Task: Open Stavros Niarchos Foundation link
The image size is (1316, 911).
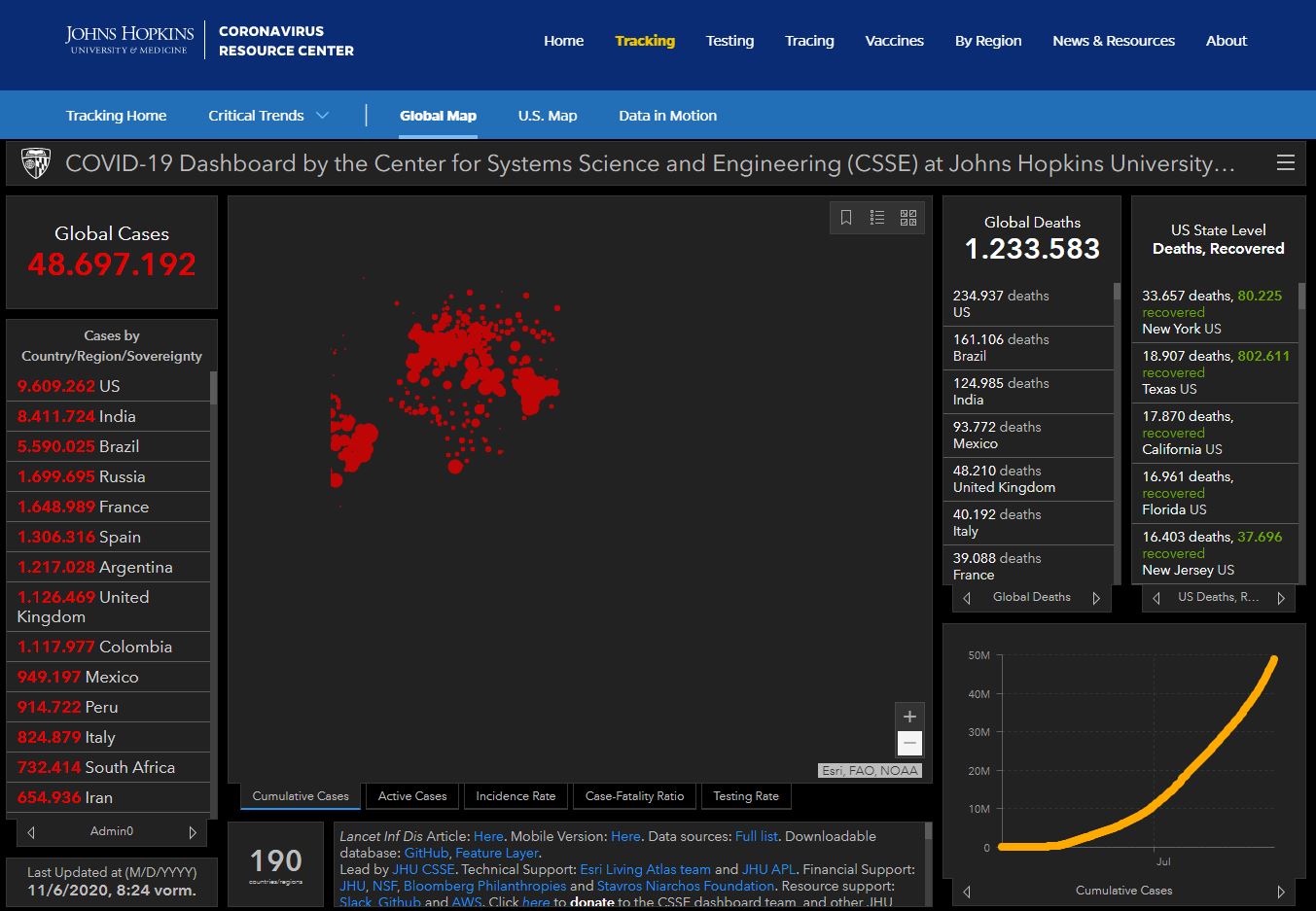Action: 686,886
